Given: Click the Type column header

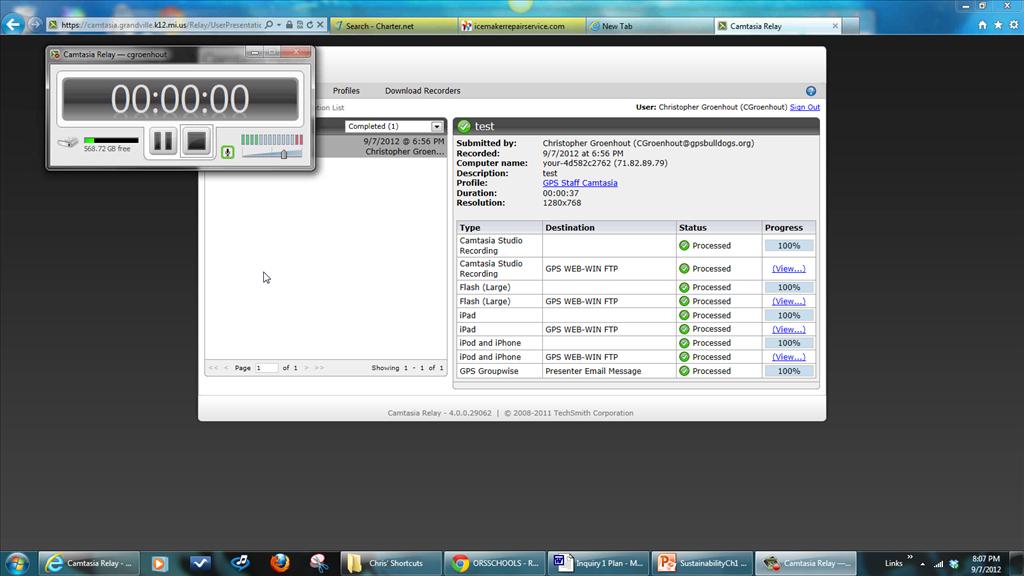Looking at the screenshot, I should pos(500,227).
